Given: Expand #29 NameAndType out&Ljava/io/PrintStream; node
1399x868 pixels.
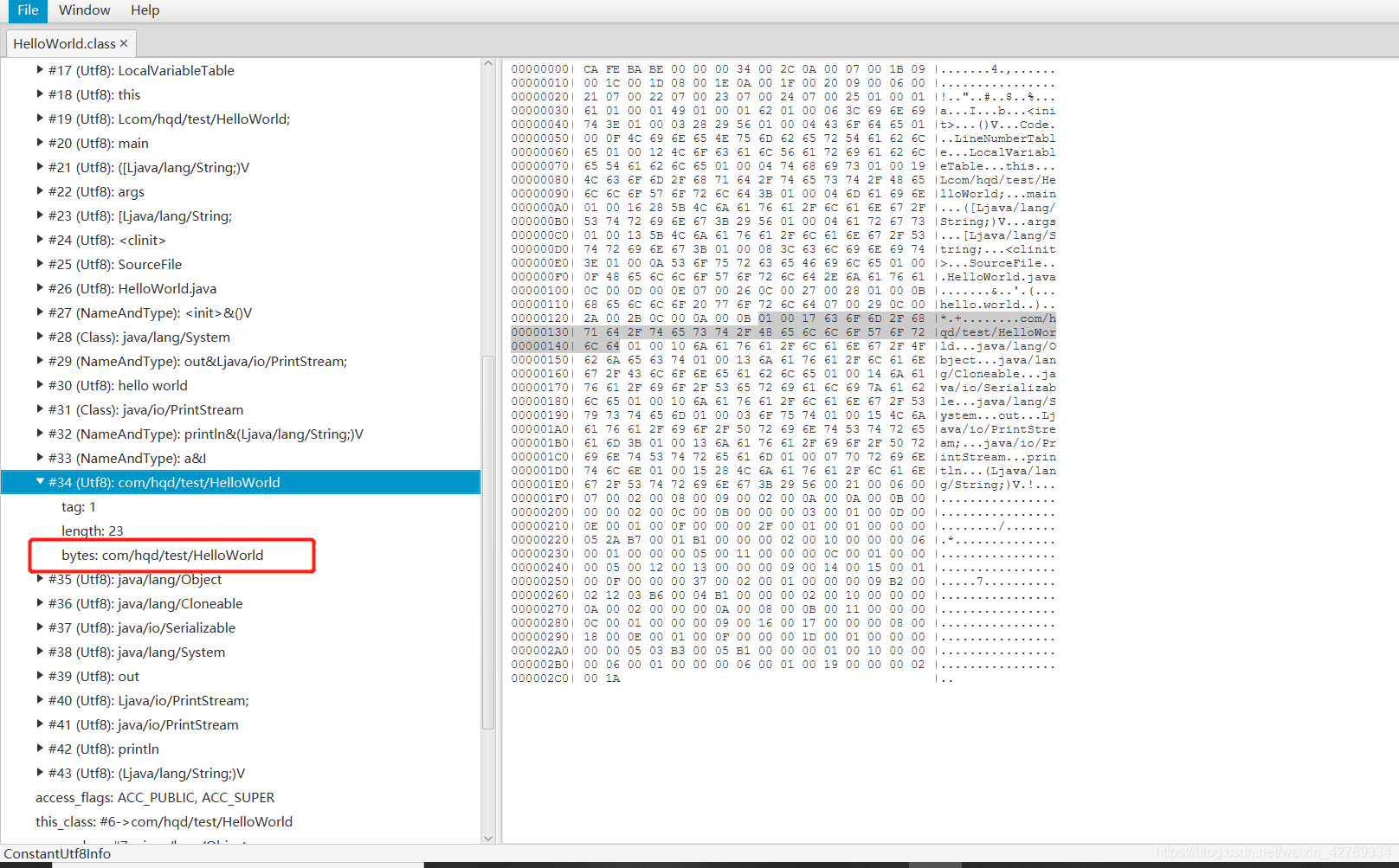Looking at the screenshot, I should click(40, 361).
